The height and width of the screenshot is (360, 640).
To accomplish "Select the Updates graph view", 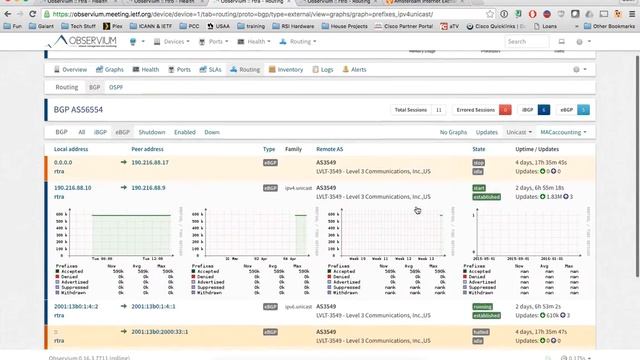I will (x=487, y=132).
